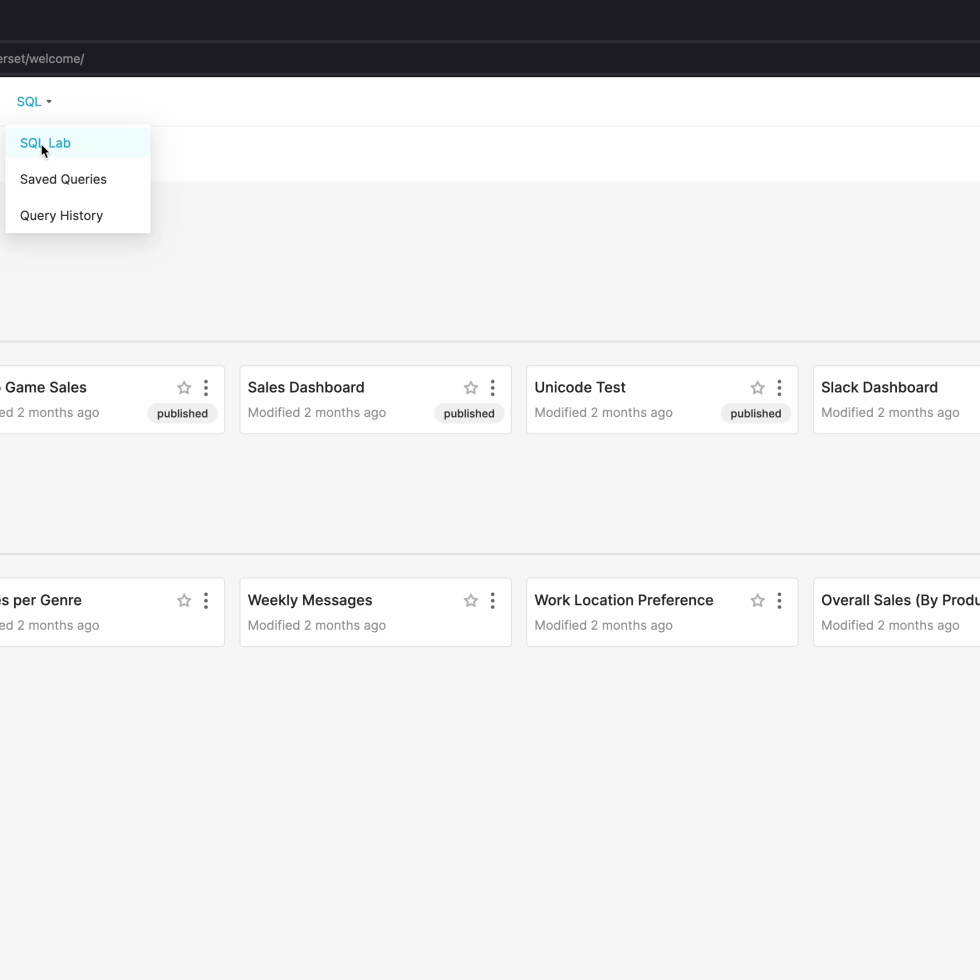Screen dimensions: 980x980
Task: Favorite the Work Location Preference chart
Action: [x=757, y=601]
